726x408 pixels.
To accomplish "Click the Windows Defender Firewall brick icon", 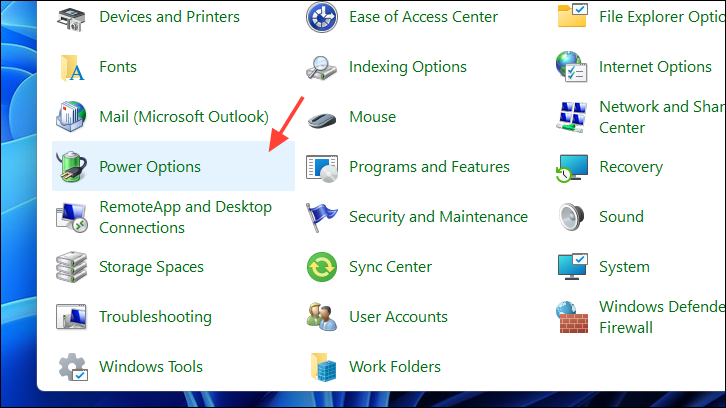I will pyautogui.click(x=572, y=317).
